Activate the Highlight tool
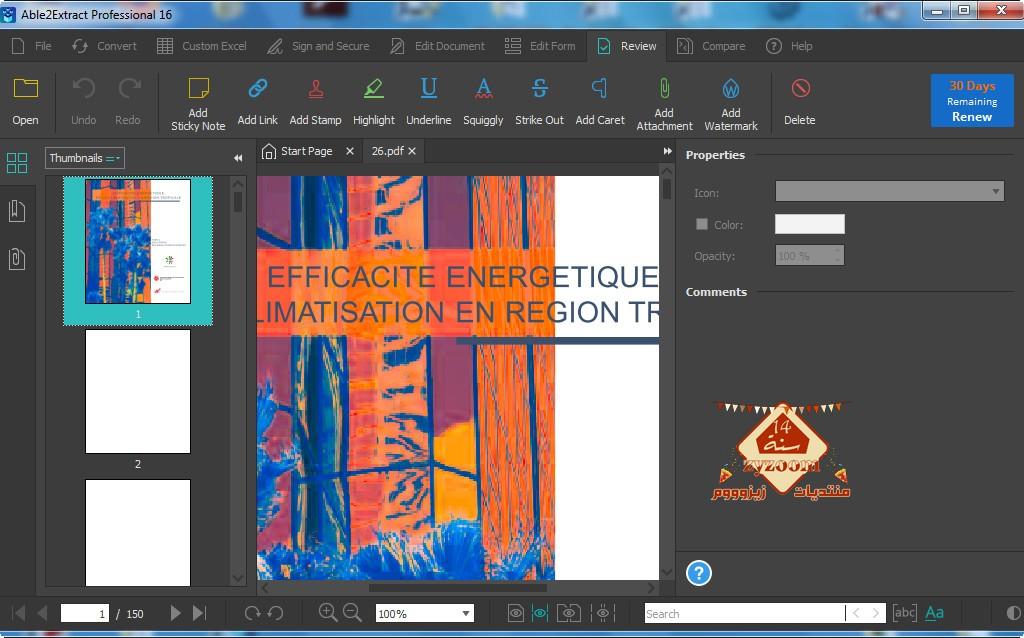The height and width of the screenshot is (638, 1024). [x=374, y=100]
